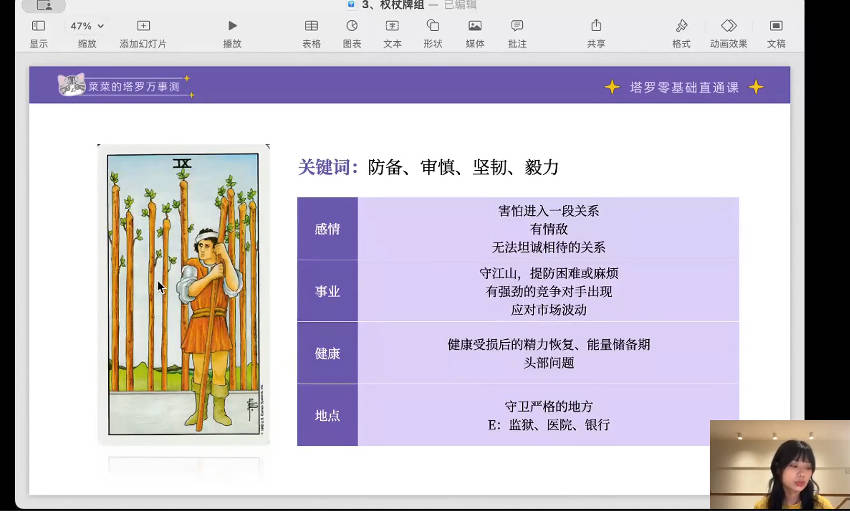Click the 塔罗零基础直通课 banner title
The image size is (850, 511).
click(684, 87)
